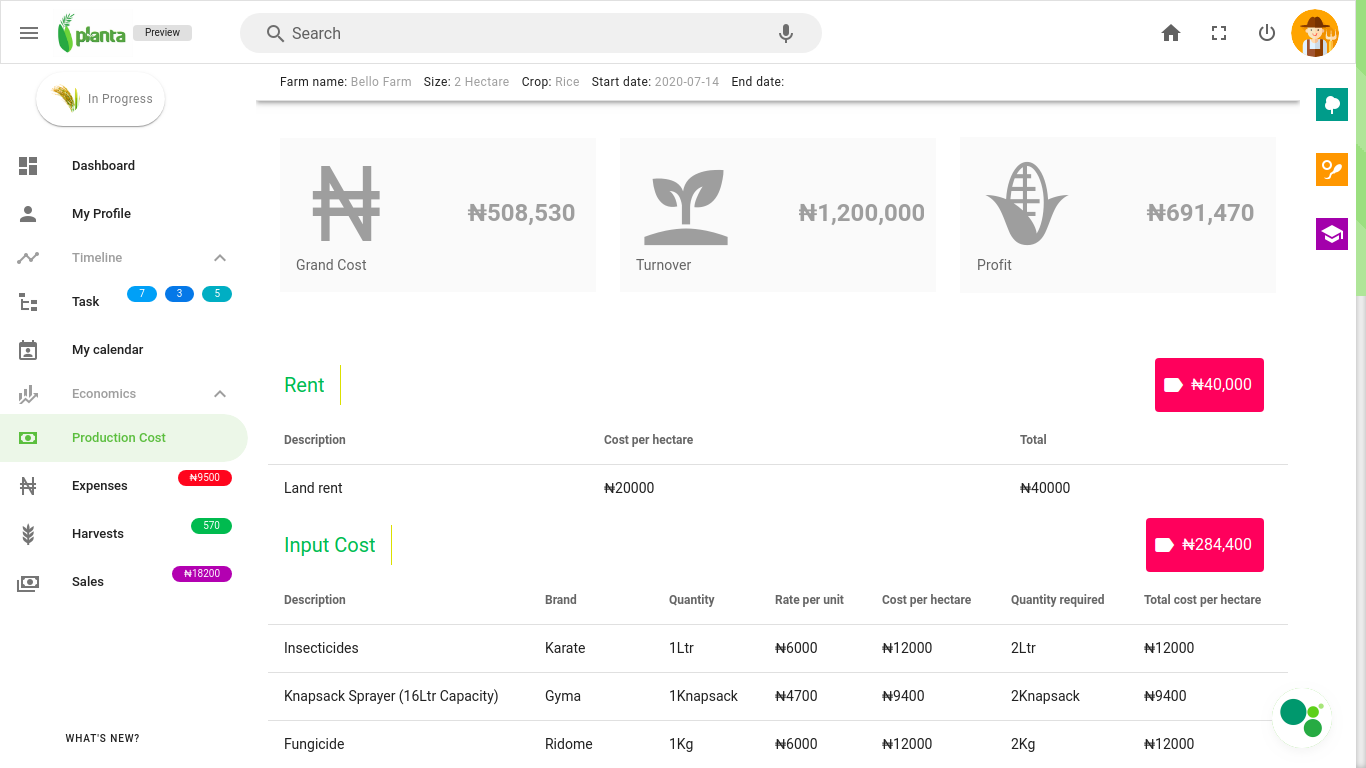
Task: Open the hamburger menu icon
Action: pyautogui.click(x=29, y=33)
